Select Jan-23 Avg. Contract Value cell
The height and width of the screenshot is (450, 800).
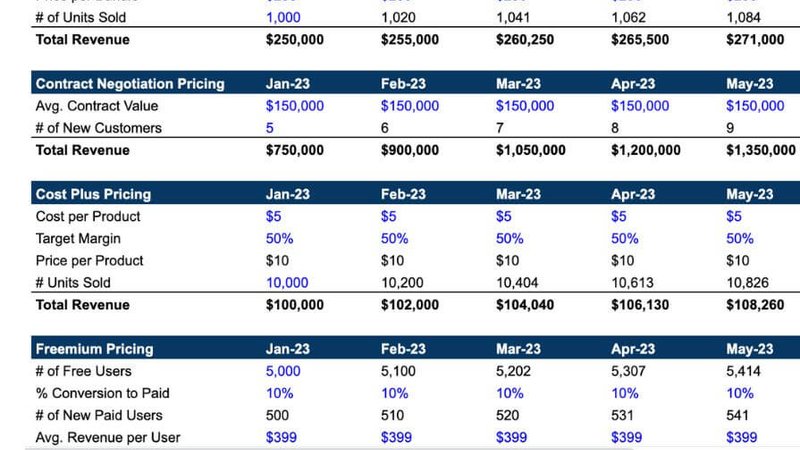coord(295,106)
